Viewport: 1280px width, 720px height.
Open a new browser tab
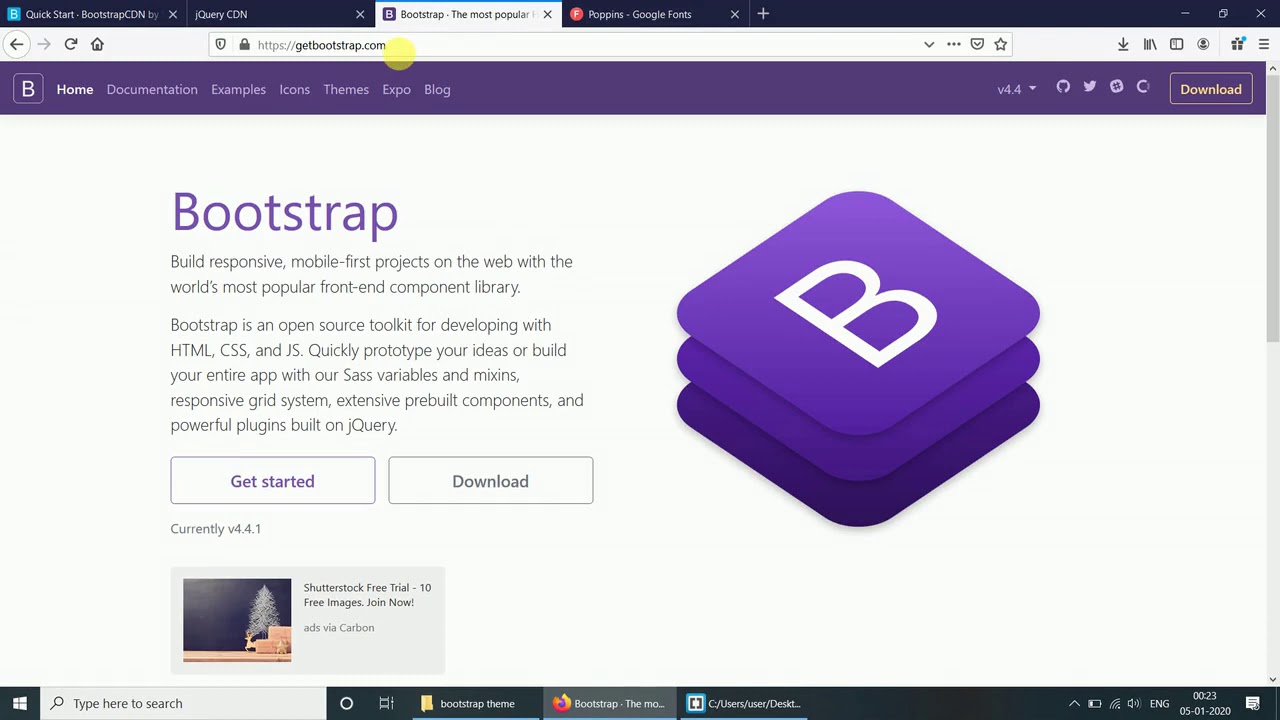(x=763, y=14)
